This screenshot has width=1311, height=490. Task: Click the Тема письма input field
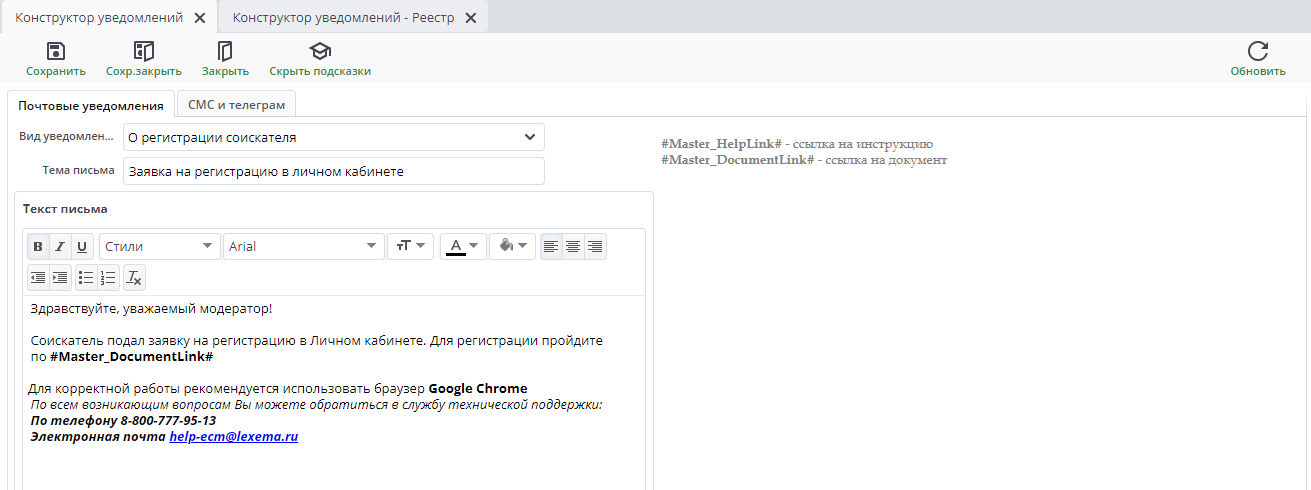click(x=334, y=171)
